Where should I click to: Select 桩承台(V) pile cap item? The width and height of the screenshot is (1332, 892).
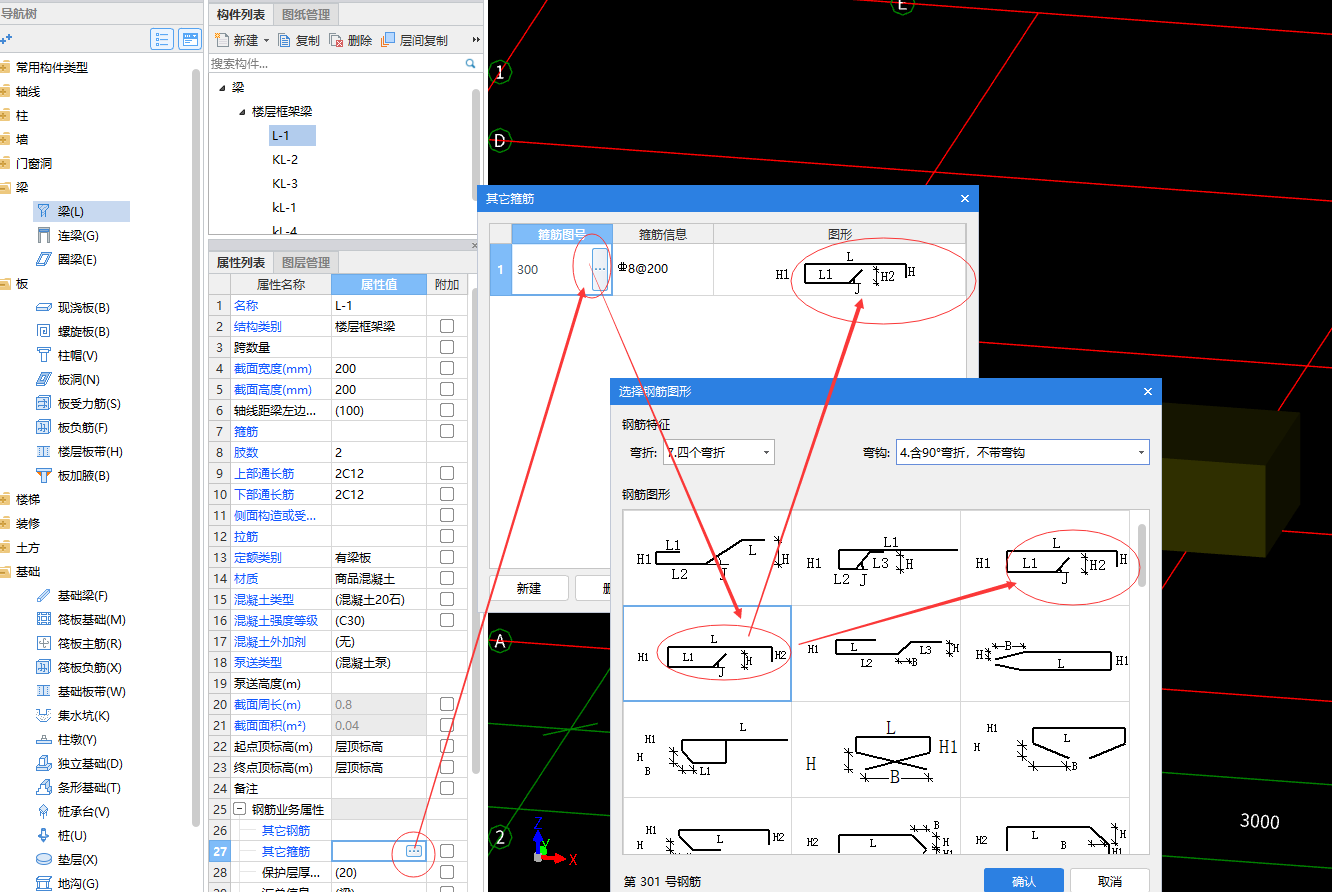tap(84, 811)
